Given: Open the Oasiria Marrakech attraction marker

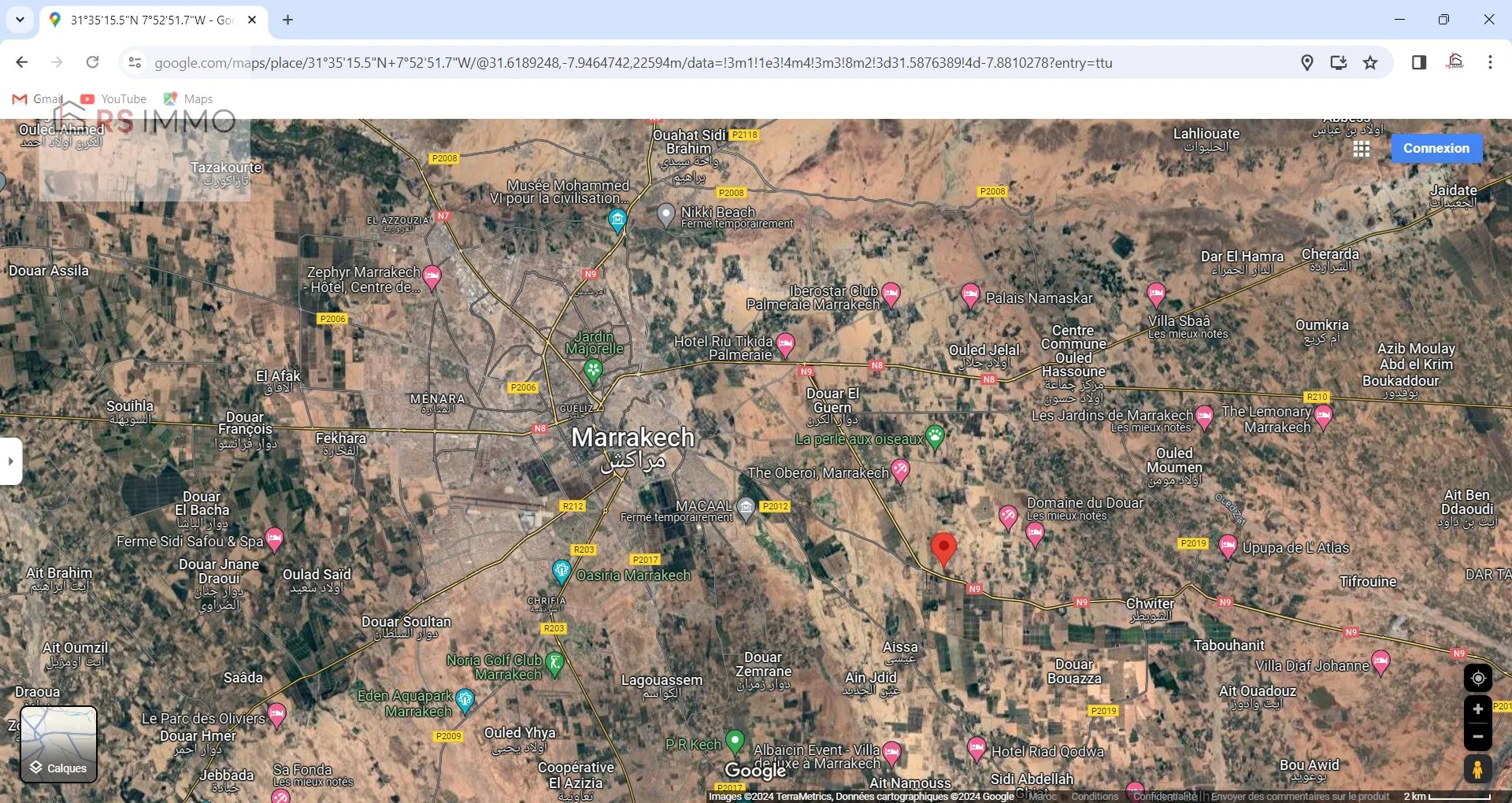Looking at the screenshot, I should pyautogui.click(x=561, y=571).
